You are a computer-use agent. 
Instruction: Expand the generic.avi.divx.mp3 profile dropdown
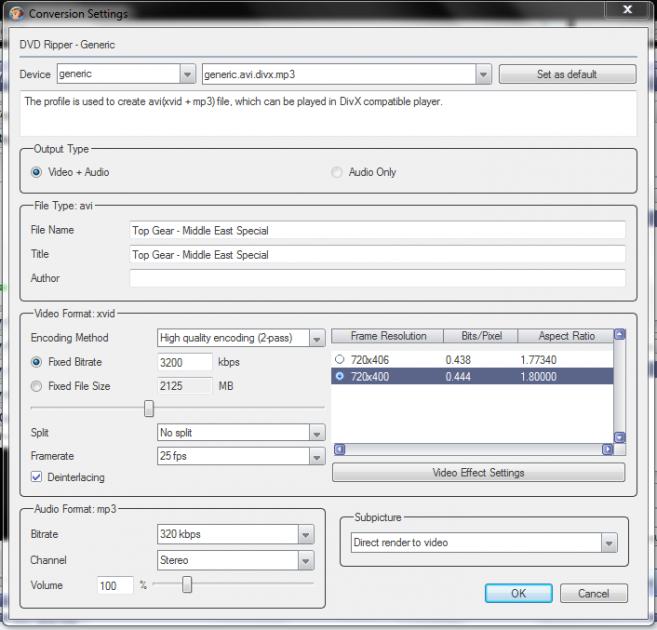(x=484, y=74)
